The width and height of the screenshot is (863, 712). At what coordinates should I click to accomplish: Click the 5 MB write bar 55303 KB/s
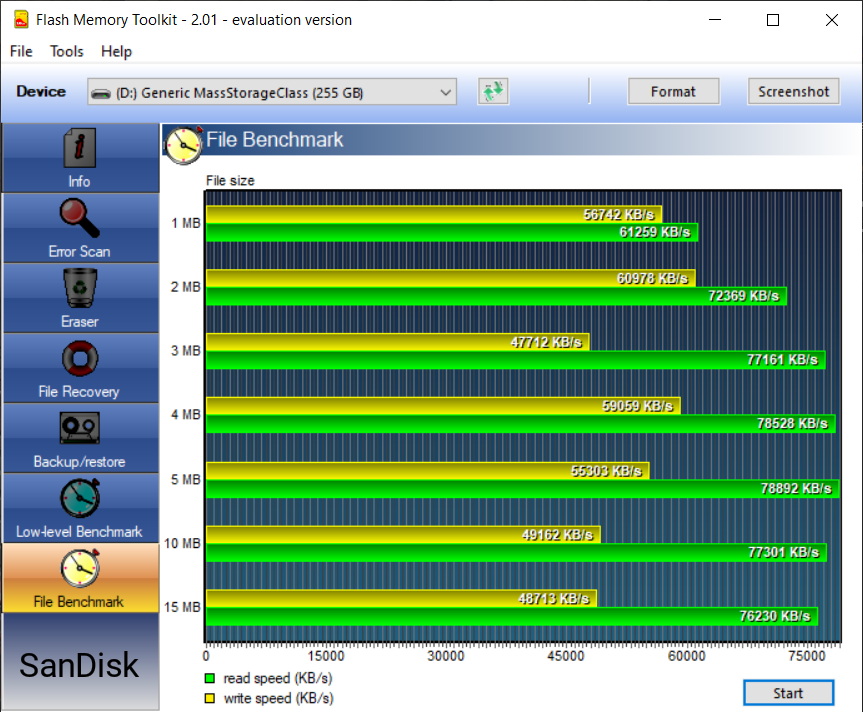(x=428, y=471)
